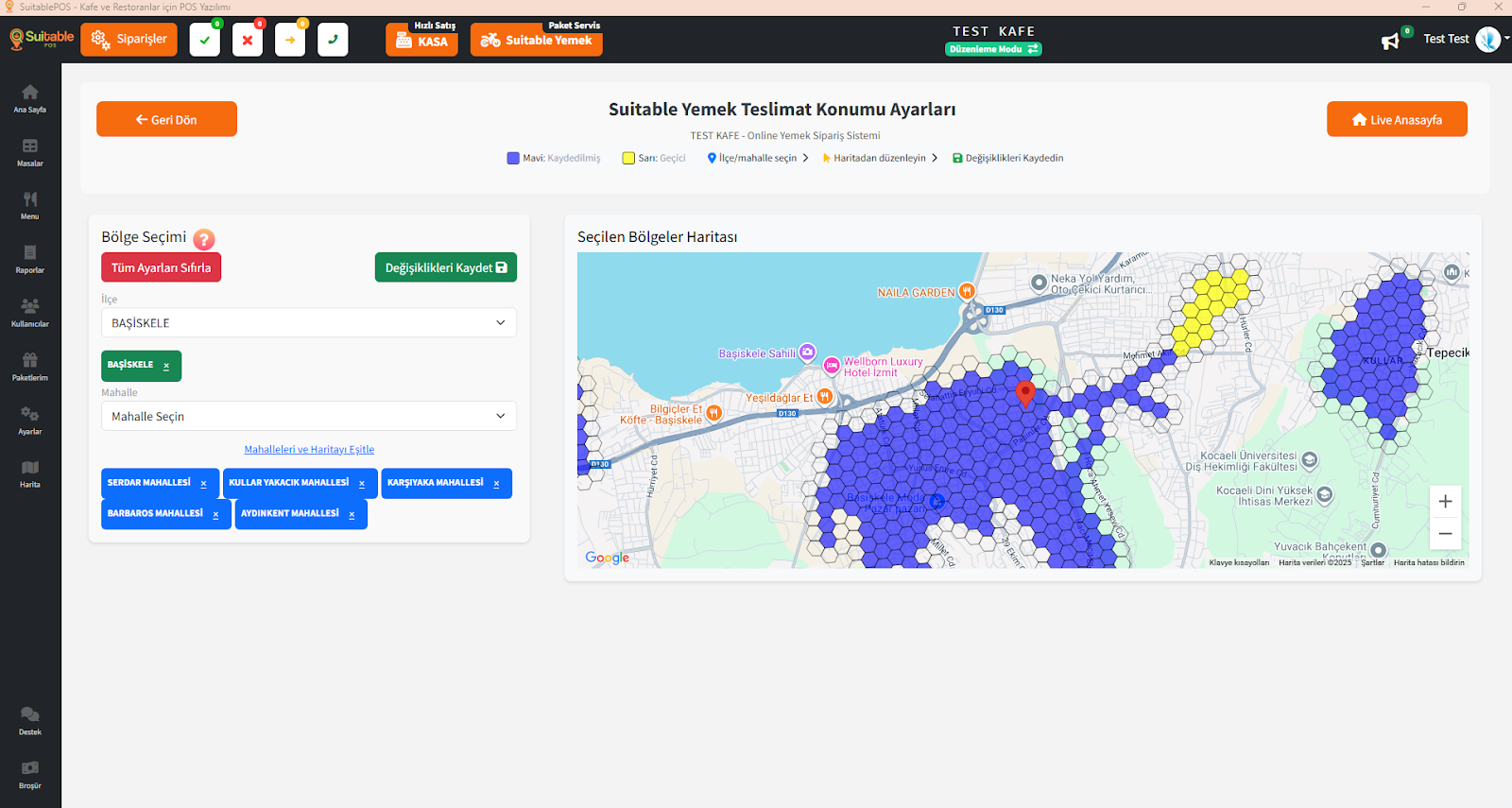Viewport: 1512px width, 808px height.
Task: Open the Menu sidebar item
Action: pos(30,206)
